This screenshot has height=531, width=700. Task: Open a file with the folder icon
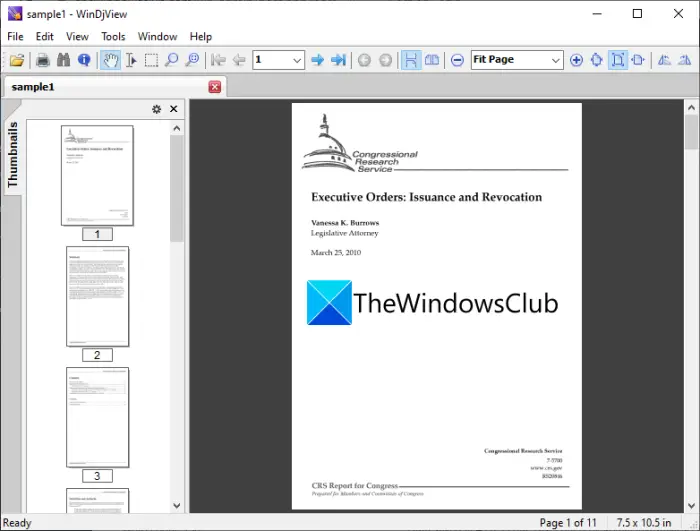pos(17,60)
